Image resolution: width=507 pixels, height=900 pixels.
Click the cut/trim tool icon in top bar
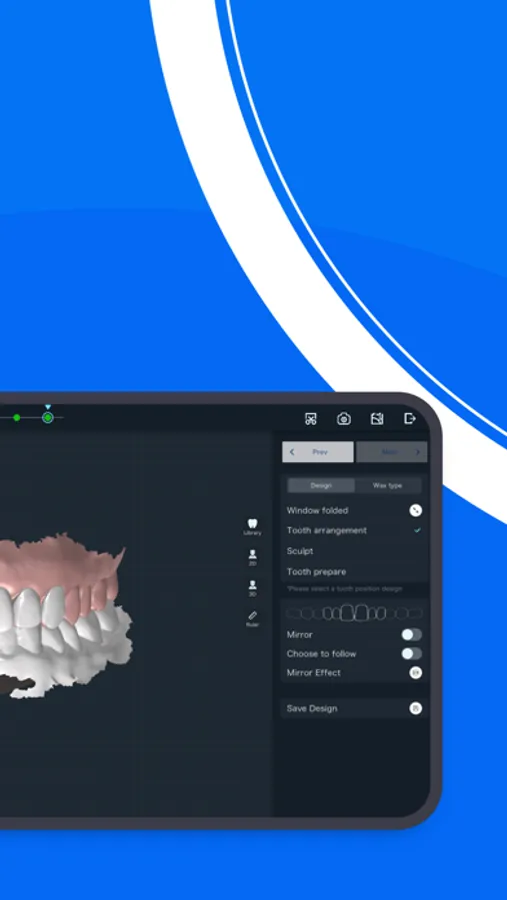[x=311, y=419]
